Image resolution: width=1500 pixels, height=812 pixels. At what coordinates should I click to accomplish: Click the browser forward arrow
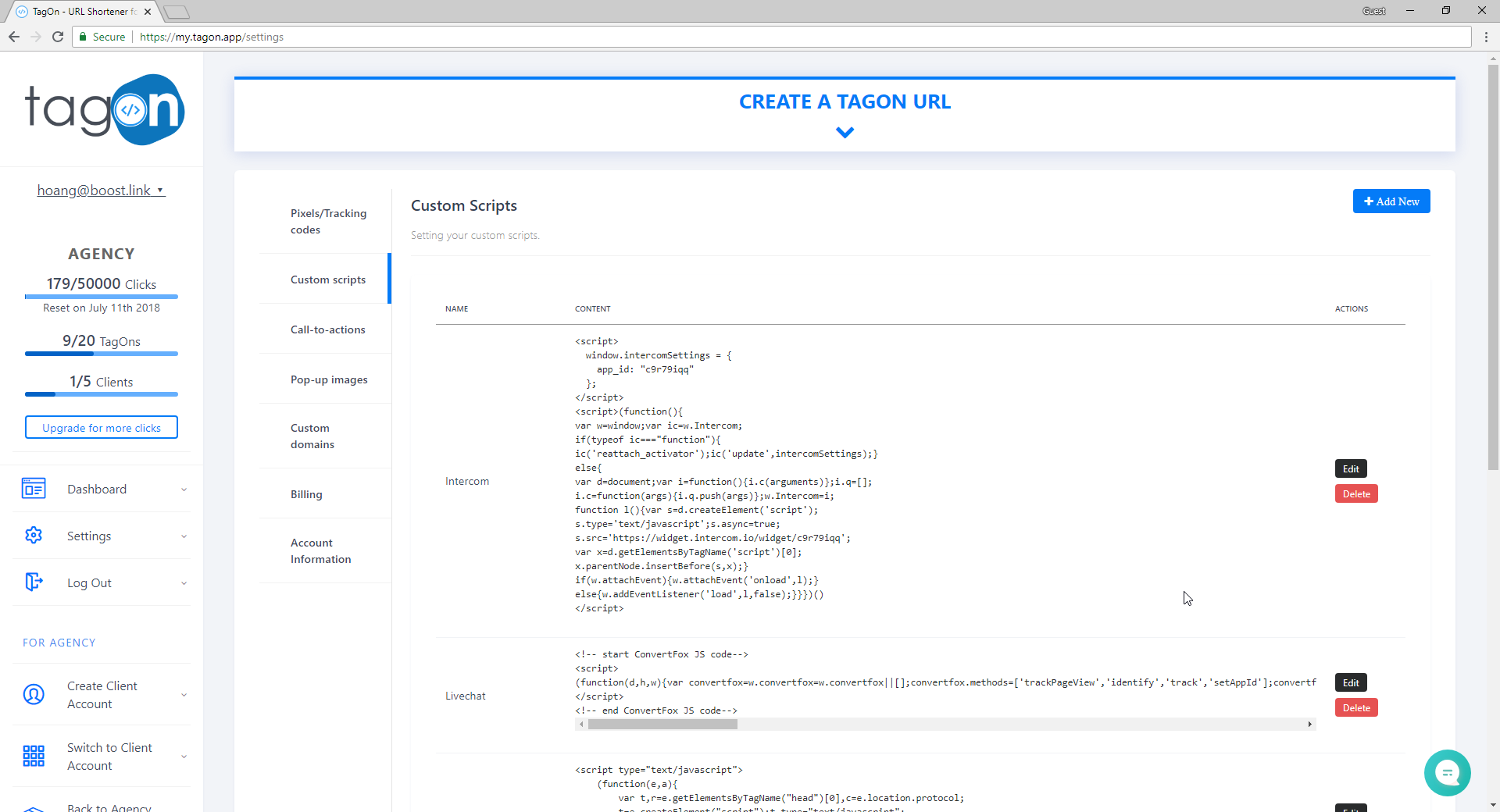click(x=36, y=37)
